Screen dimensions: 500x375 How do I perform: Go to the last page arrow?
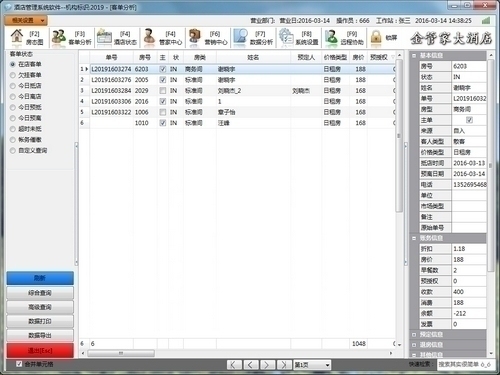click(x=283, y=365)
